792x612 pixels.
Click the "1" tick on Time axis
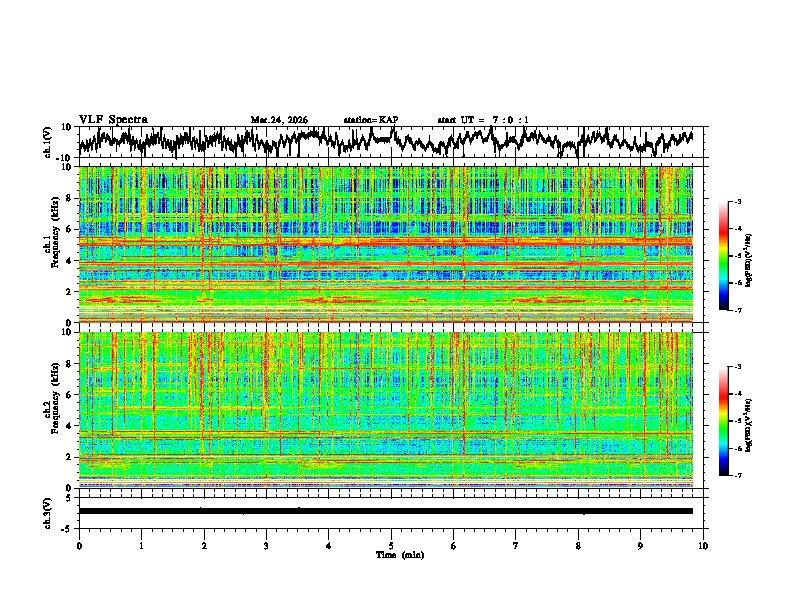click(141, 546)
